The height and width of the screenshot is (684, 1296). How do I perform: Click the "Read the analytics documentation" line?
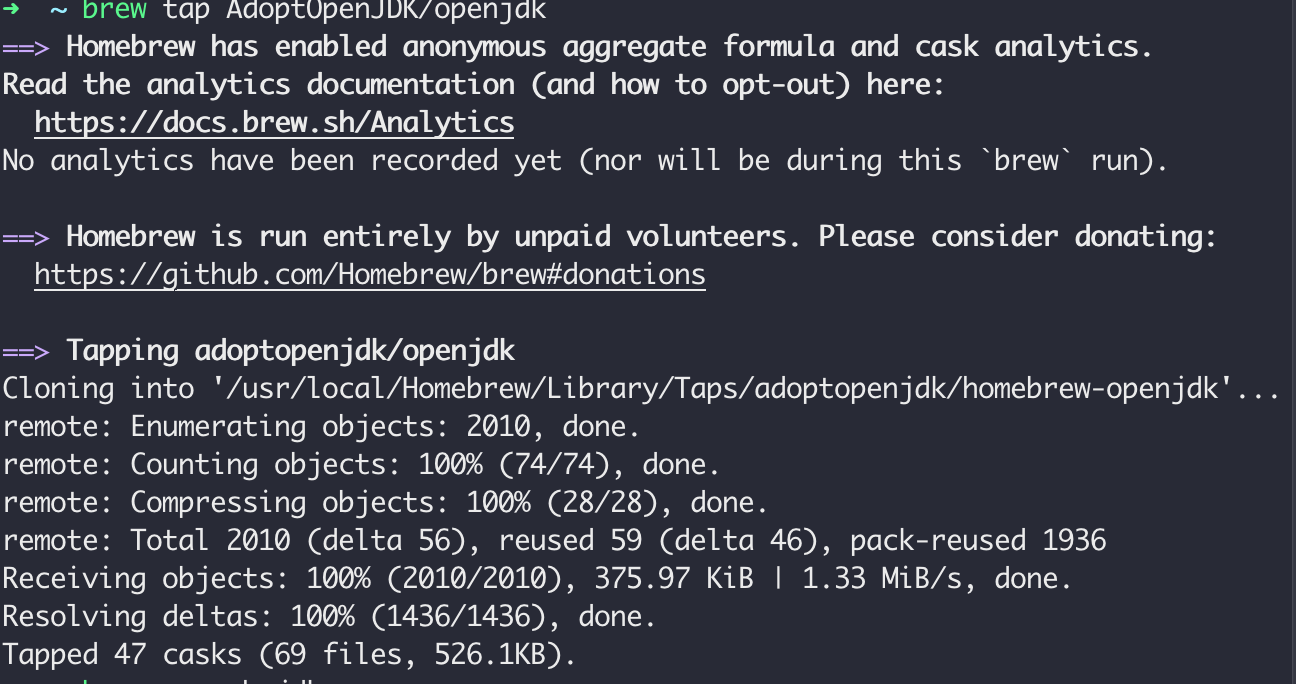coord(473,85)
